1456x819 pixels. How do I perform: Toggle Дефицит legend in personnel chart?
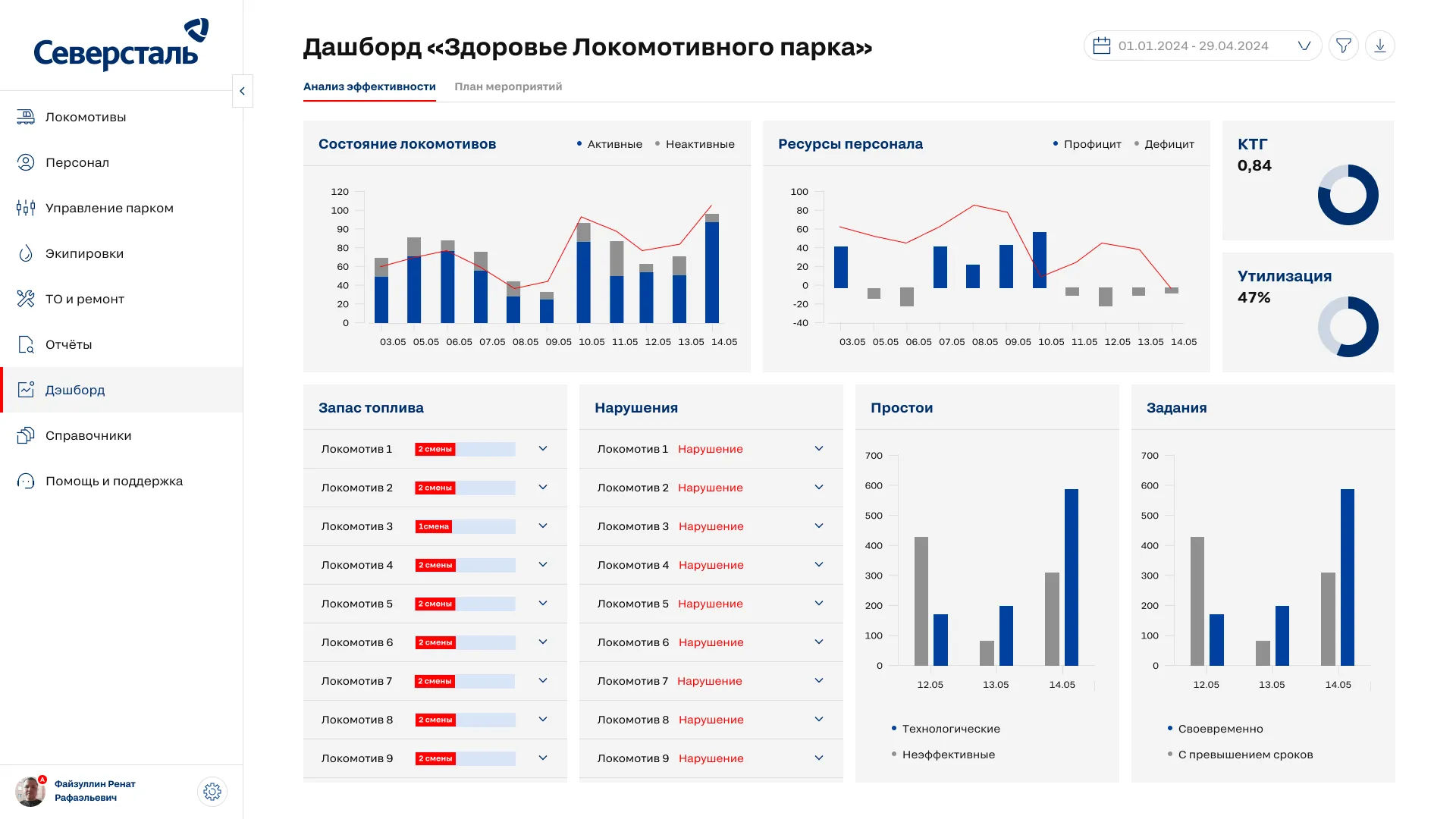tap(1164, 144)
